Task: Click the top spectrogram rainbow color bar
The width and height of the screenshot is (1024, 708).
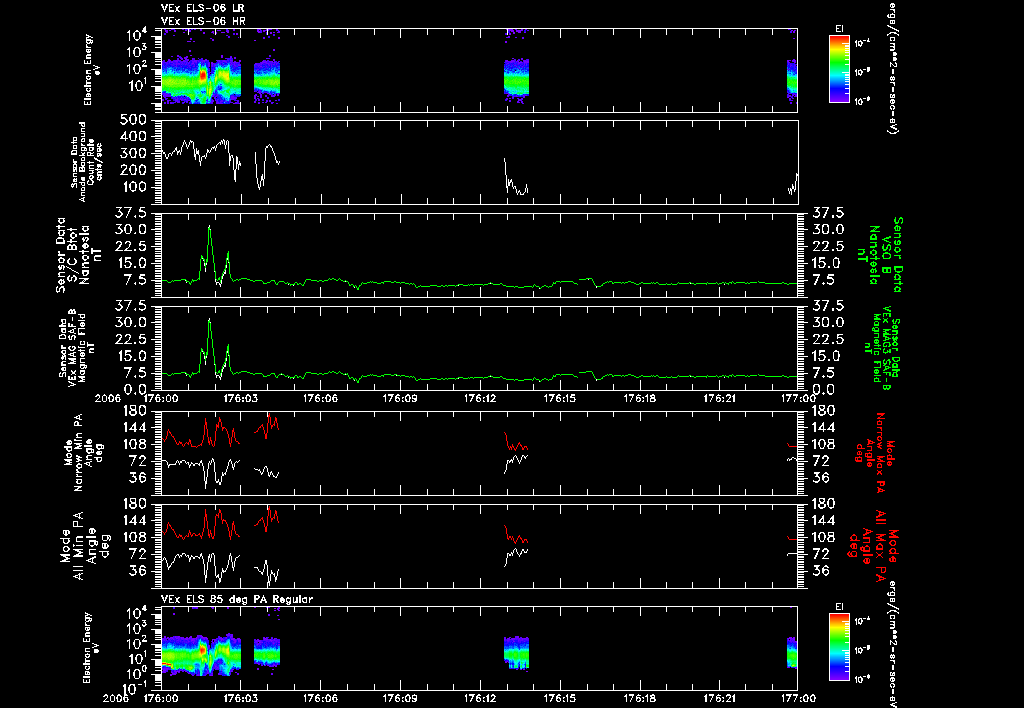Action: [839, 69]
